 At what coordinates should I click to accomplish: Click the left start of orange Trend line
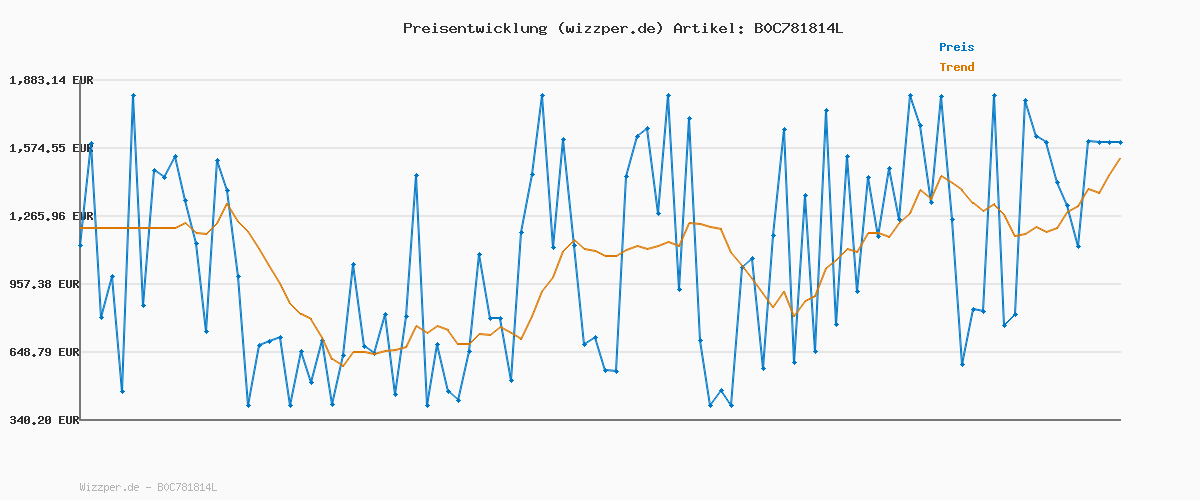(x=81, y=228)
